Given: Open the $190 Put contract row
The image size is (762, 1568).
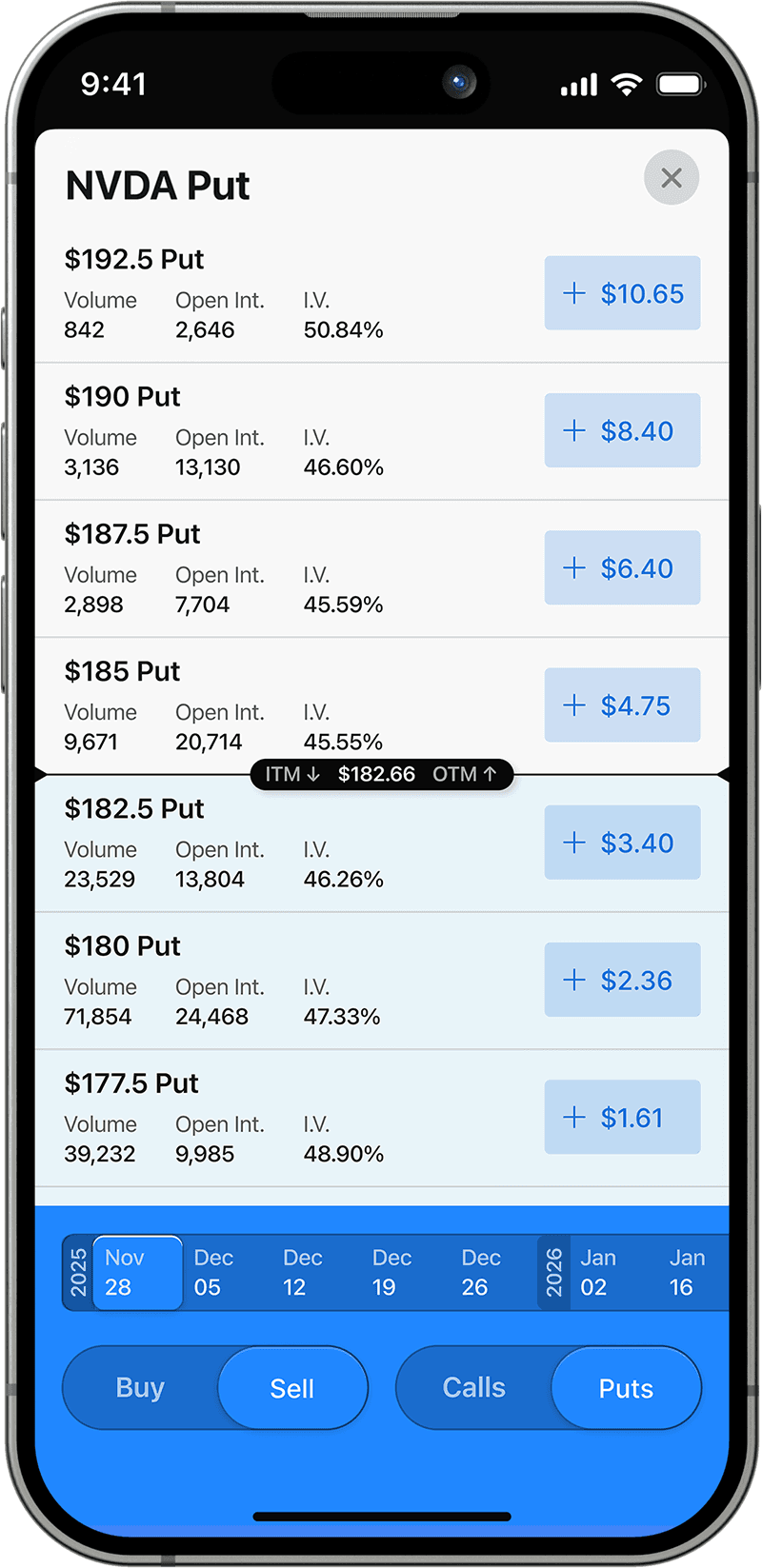Looking at the screenshot, I should (x=286, y=431).
